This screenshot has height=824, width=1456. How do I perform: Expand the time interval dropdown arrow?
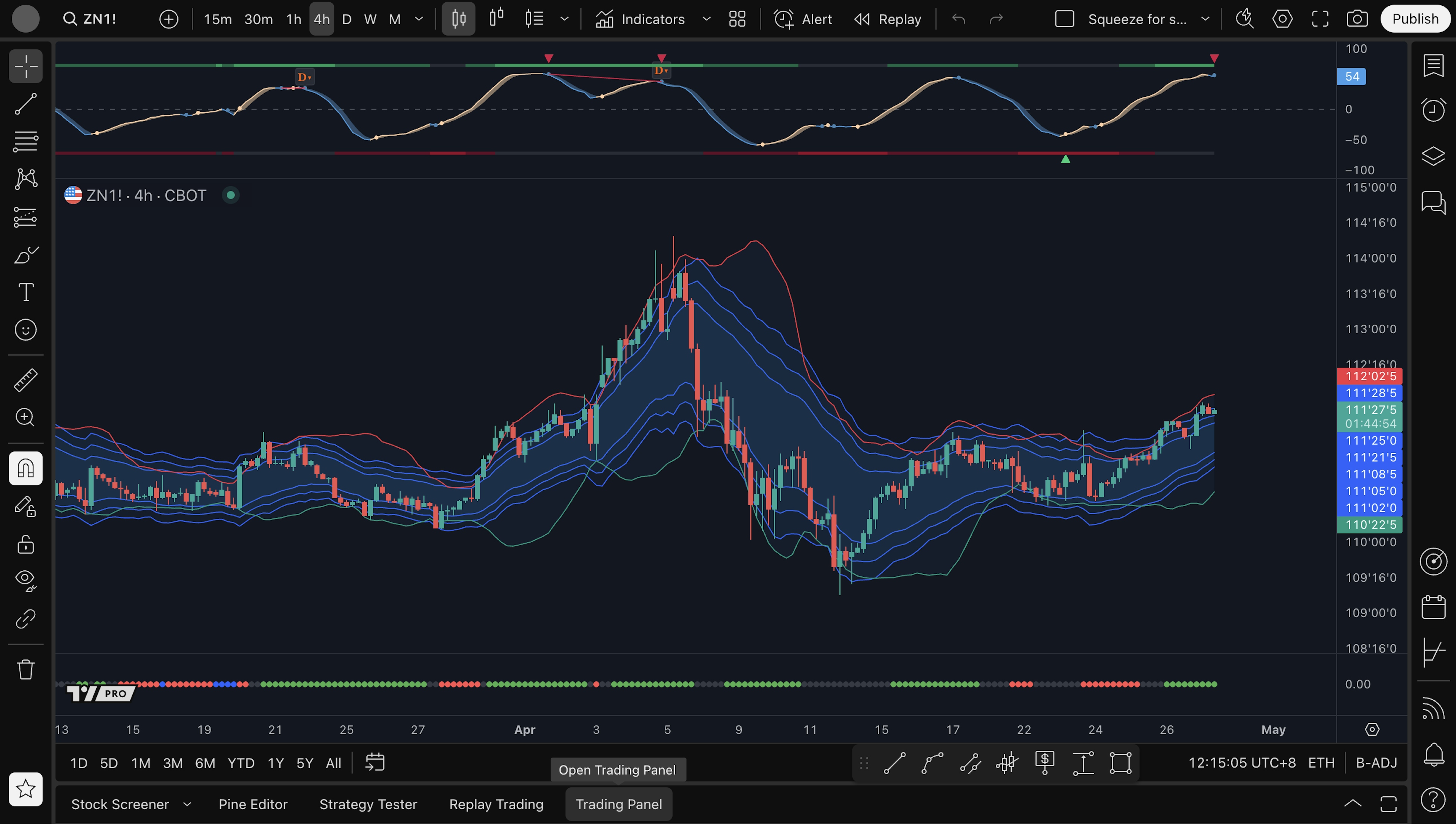(x=419, y=19)
